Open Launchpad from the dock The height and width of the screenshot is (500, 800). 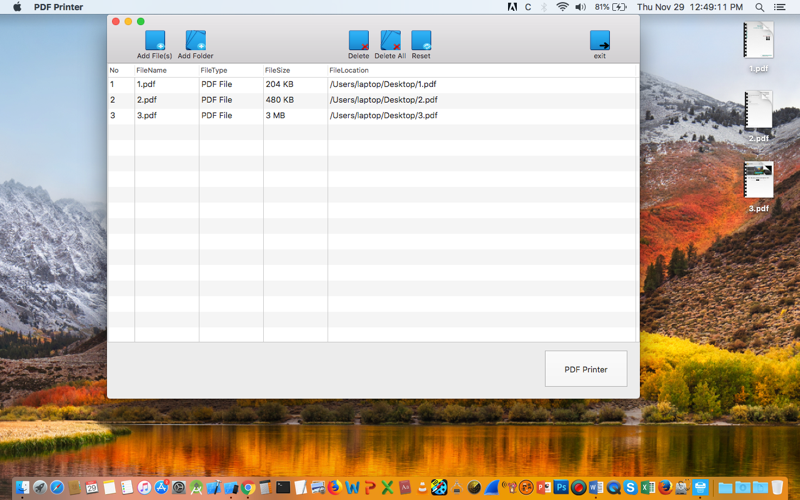(40, 487)
